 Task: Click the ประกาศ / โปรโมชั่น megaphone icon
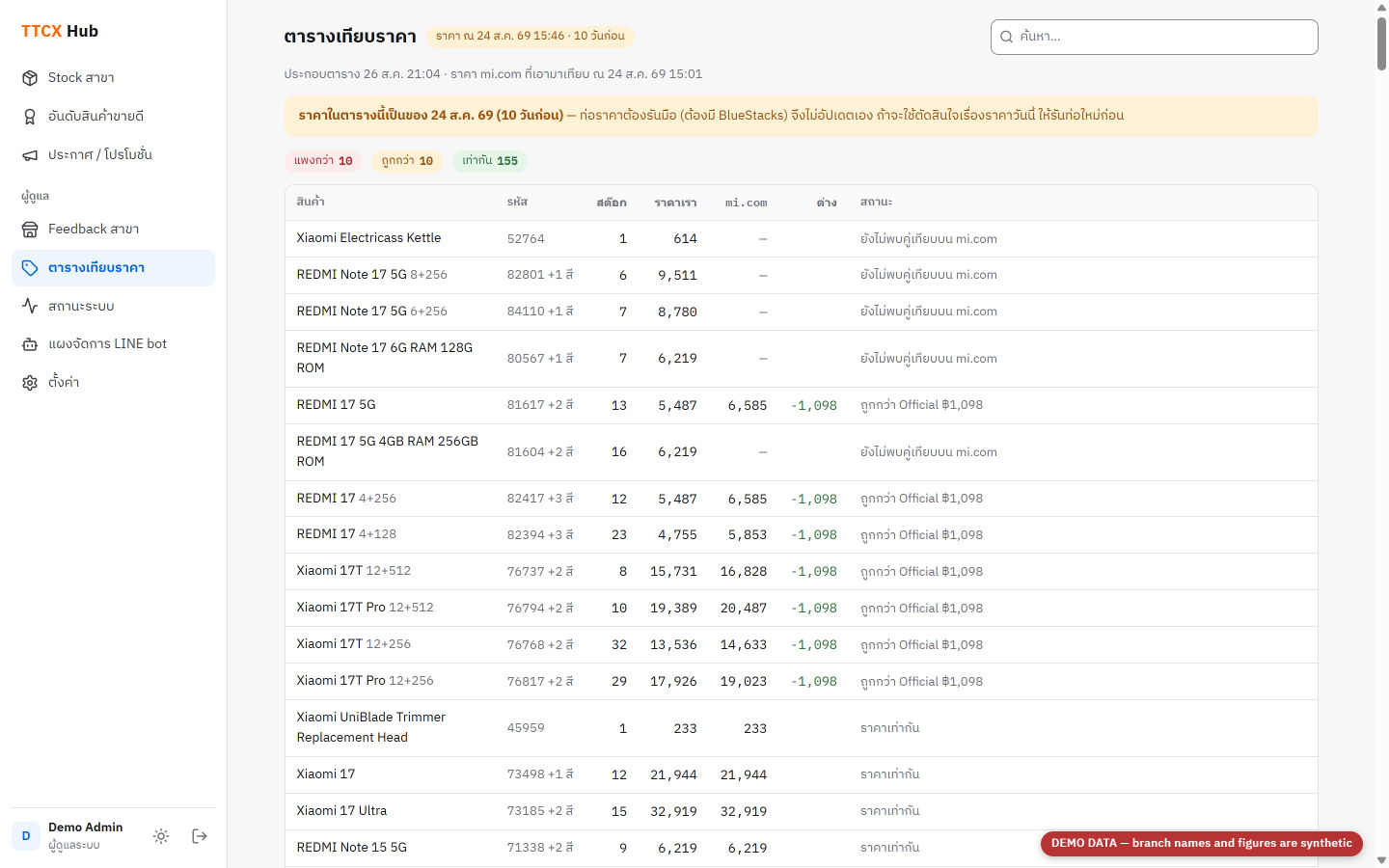click(x=30, y=155)
